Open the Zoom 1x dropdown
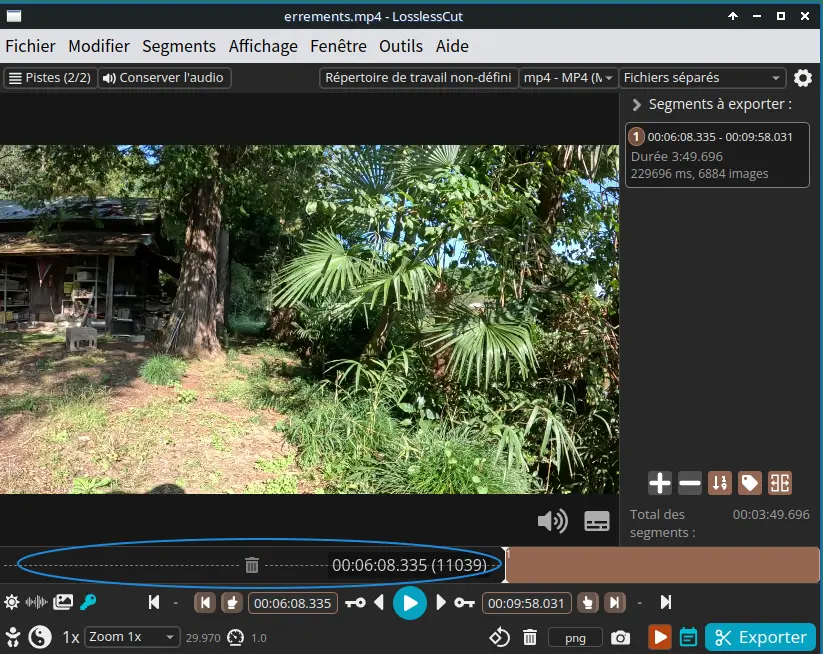Viewport: 823px width, 654px height. (132, 637)
